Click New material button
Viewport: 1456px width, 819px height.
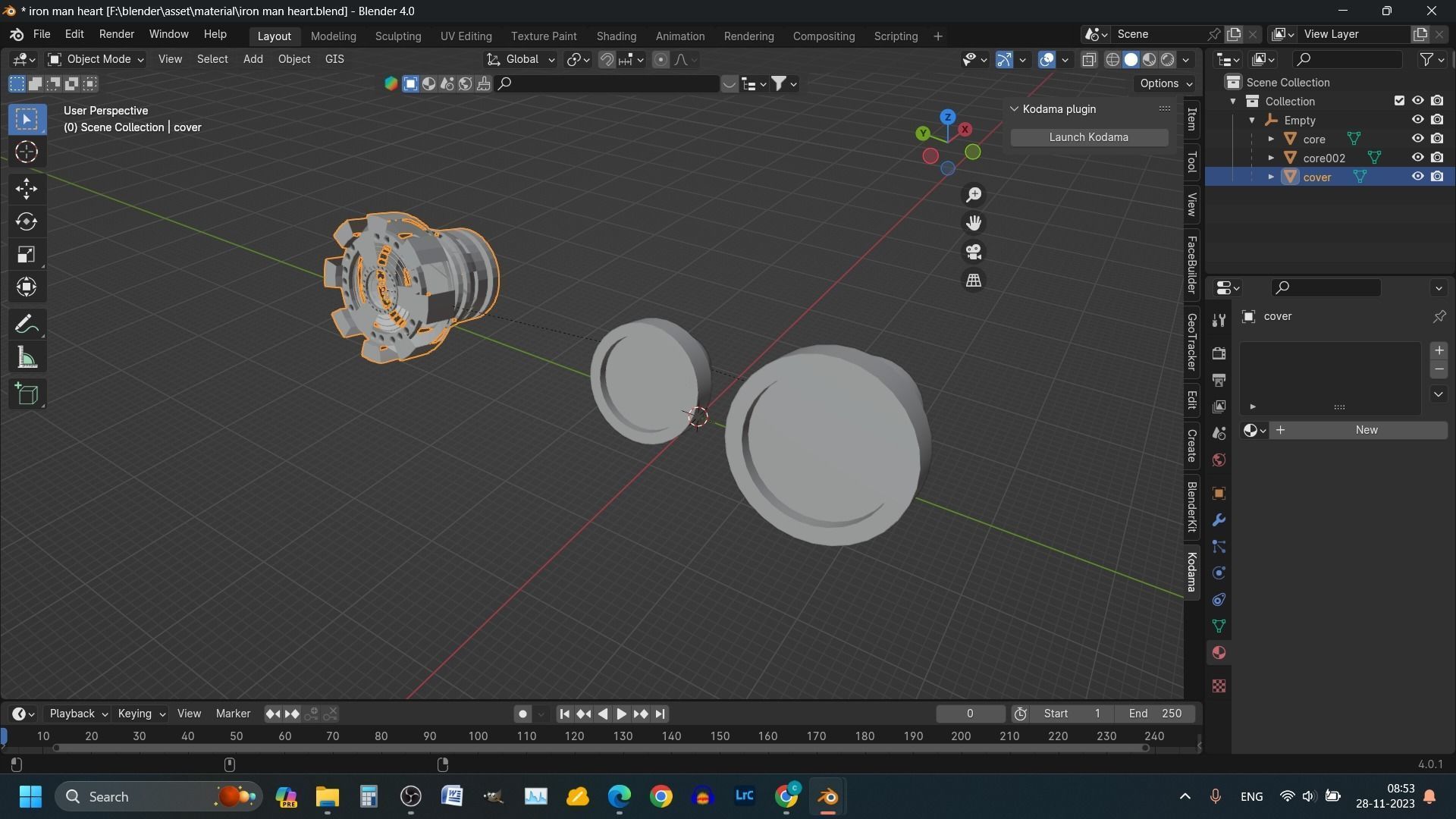tap(1357, 431)
